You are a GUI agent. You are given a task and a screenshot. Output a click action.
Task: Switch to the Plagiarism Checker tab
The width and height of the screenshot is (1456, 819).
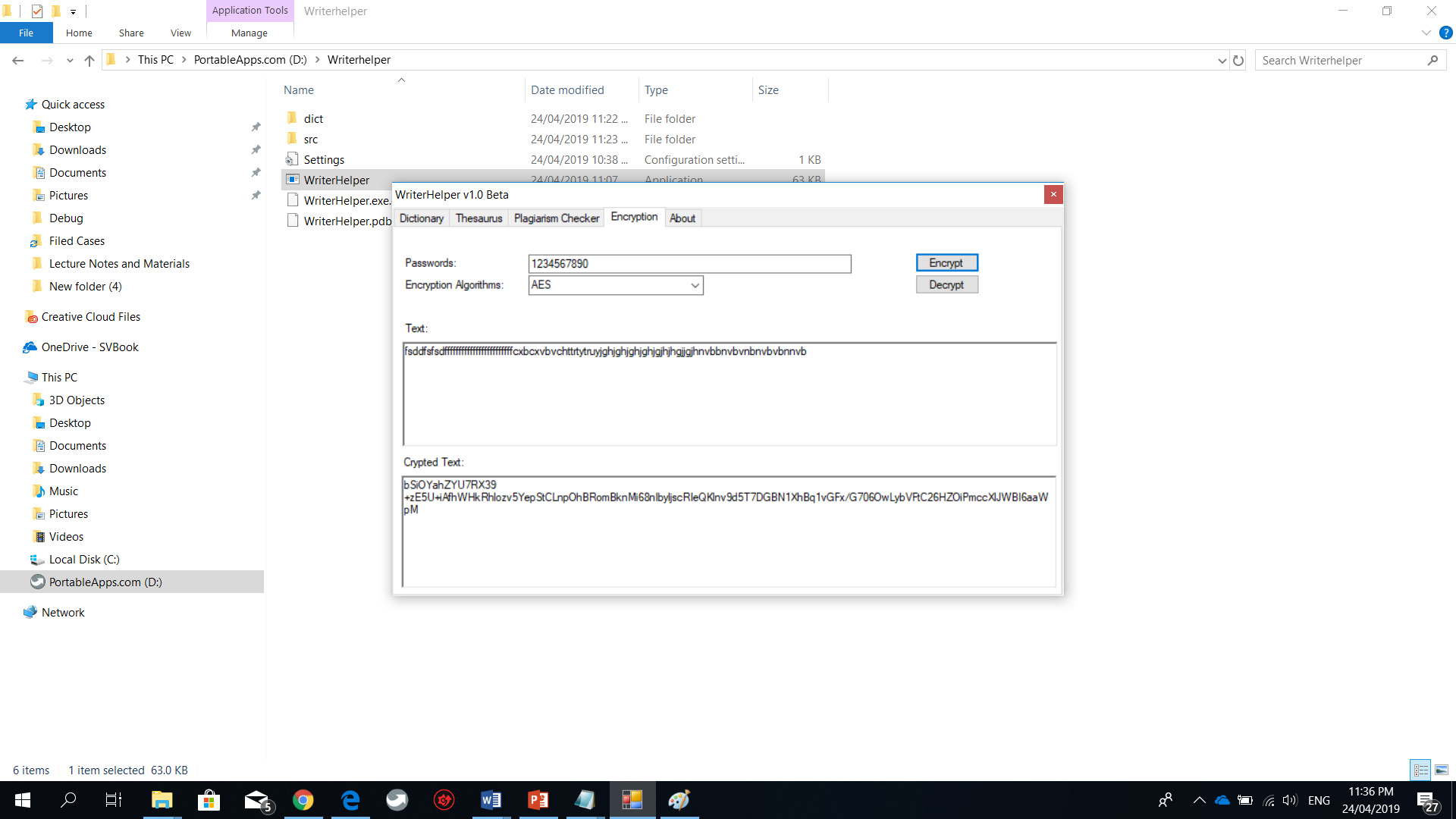(556, 218)
